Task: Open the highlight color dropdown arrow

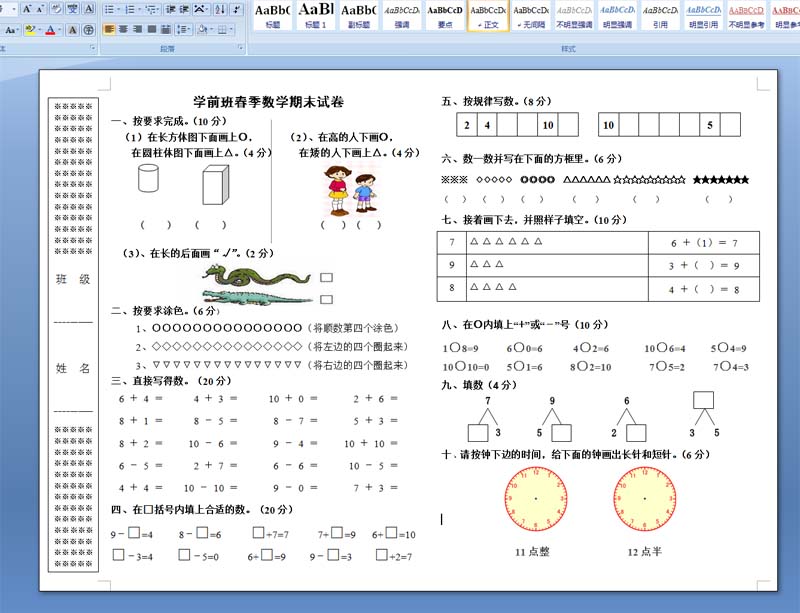Action: point(39,30)
